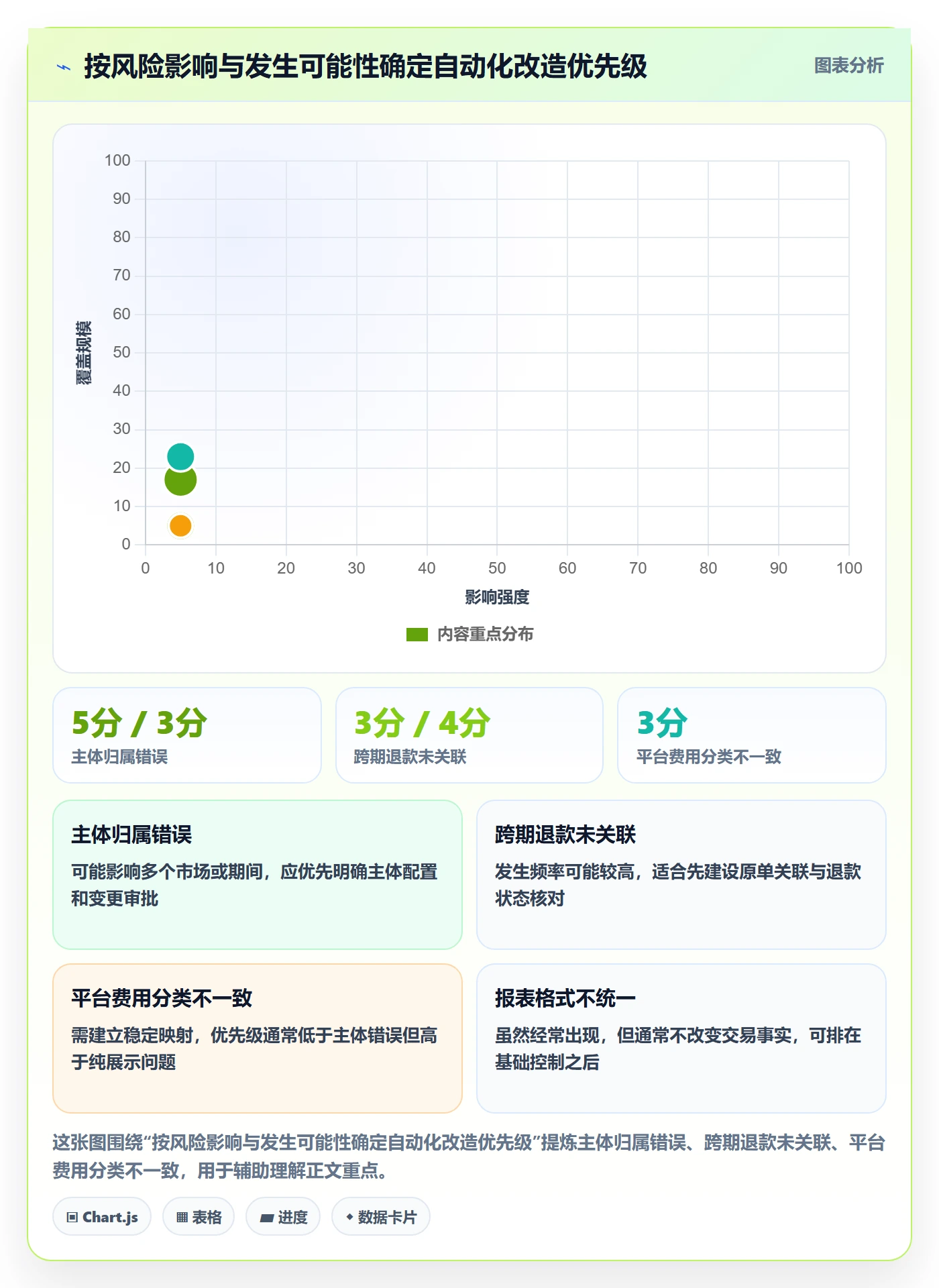
Task: Click the Chart.js tag chip
Action: [102, 1217]
